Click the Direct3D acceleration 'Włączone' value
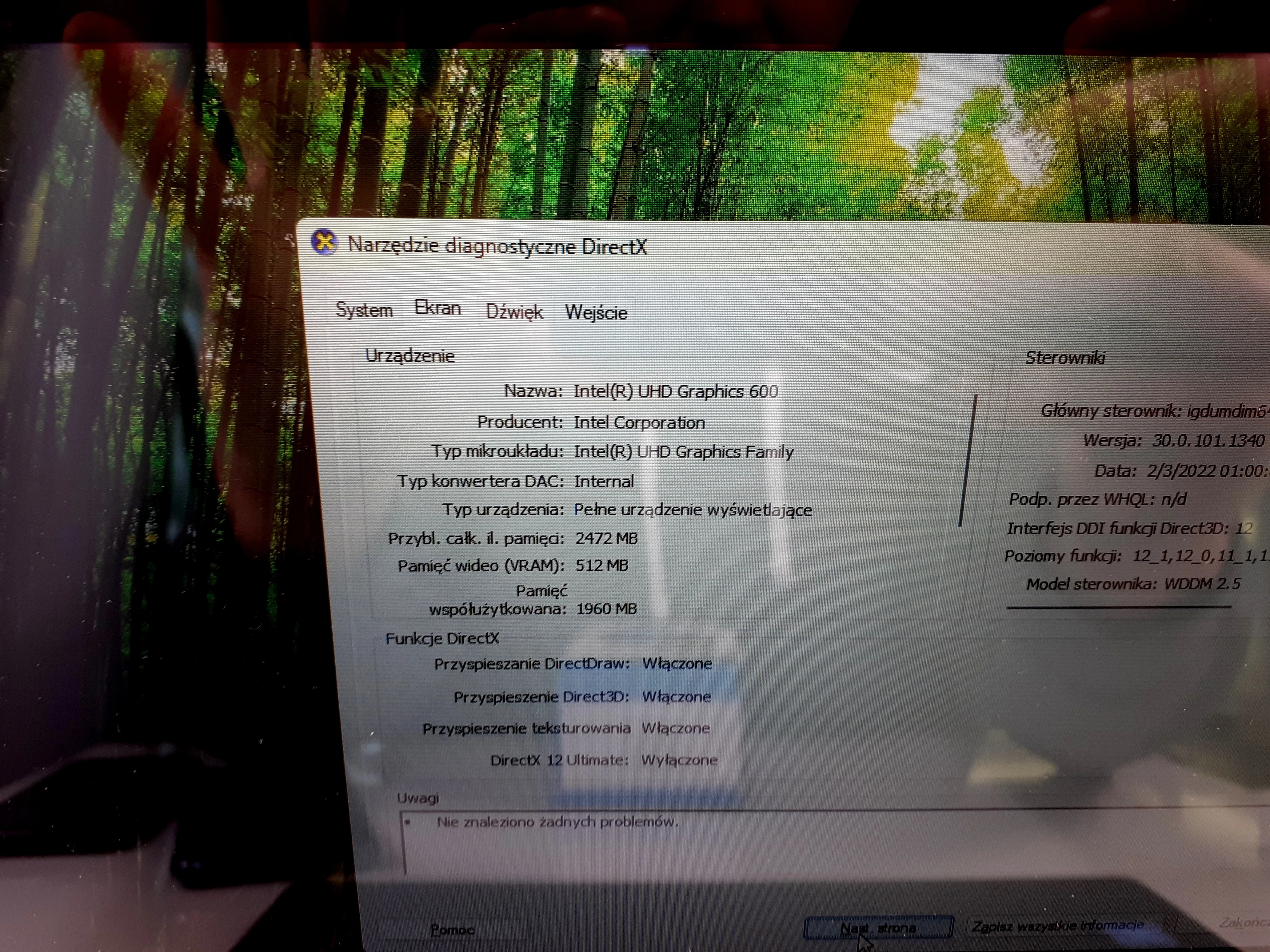Viewport: 1270px width, 952px height. tap(676, 697)
